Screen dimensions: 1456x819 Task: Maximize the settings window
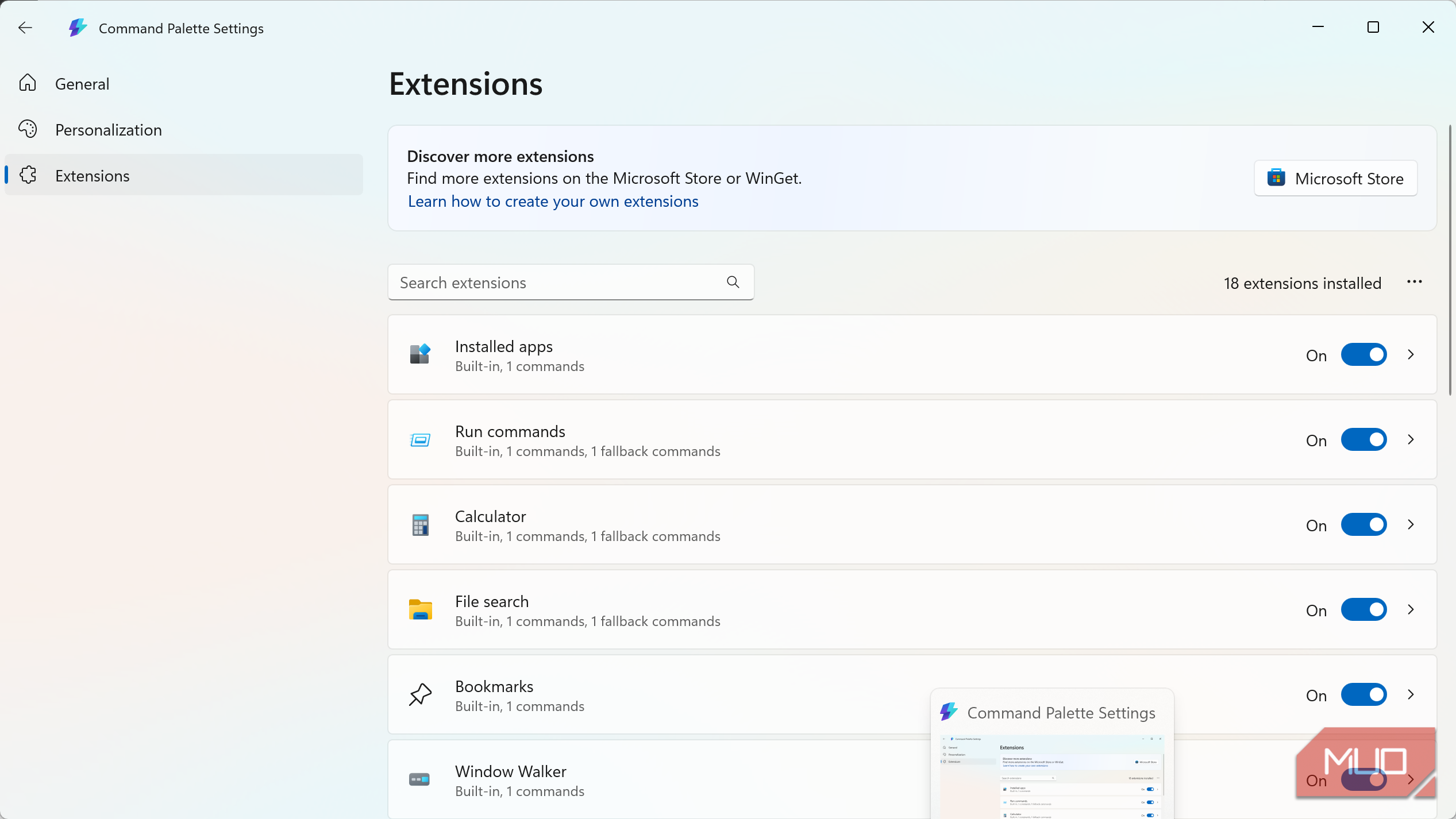click(x=1373, y=27)
